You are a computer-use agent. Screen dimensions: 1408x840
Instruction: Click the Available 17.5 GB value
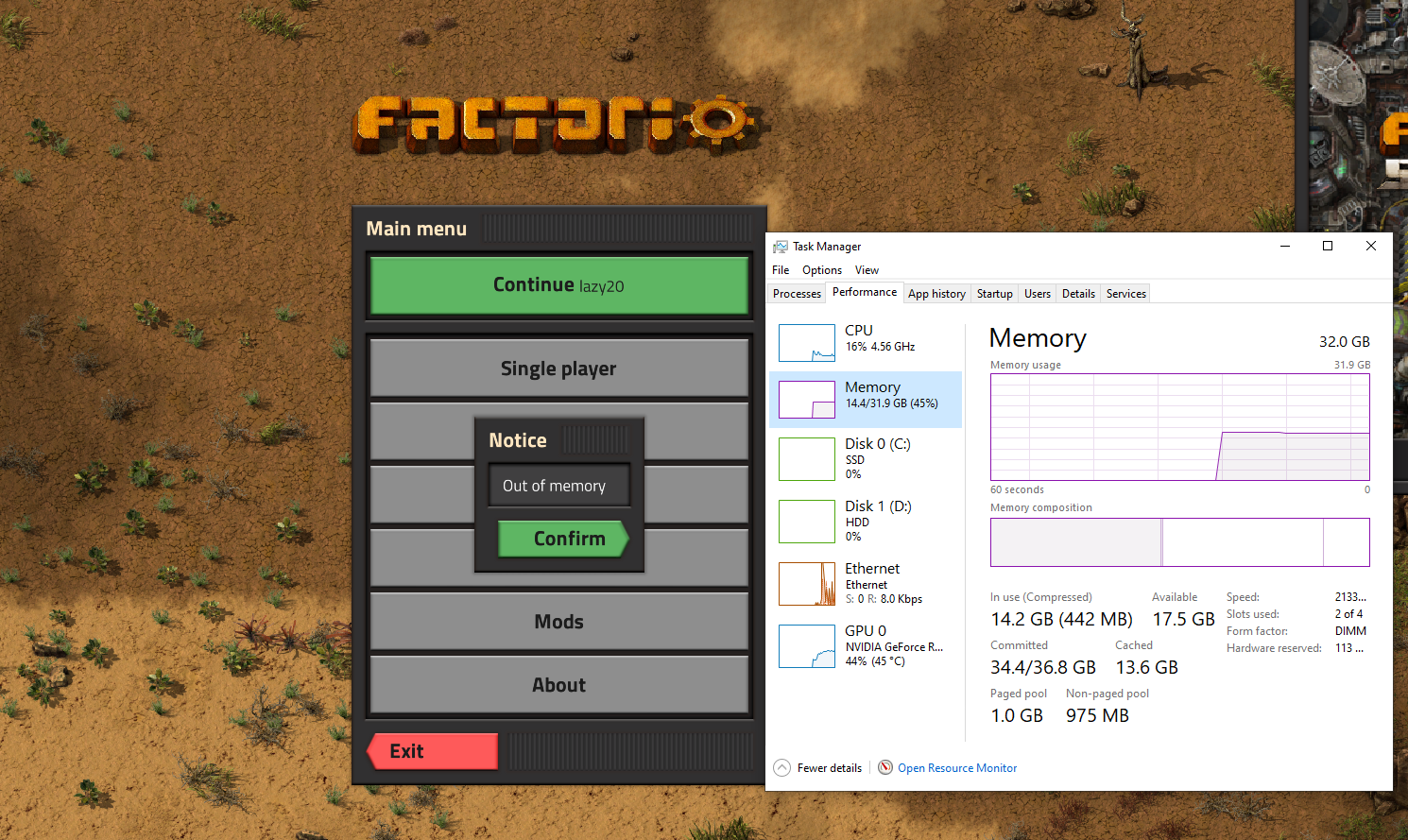tap(1183, 619)
